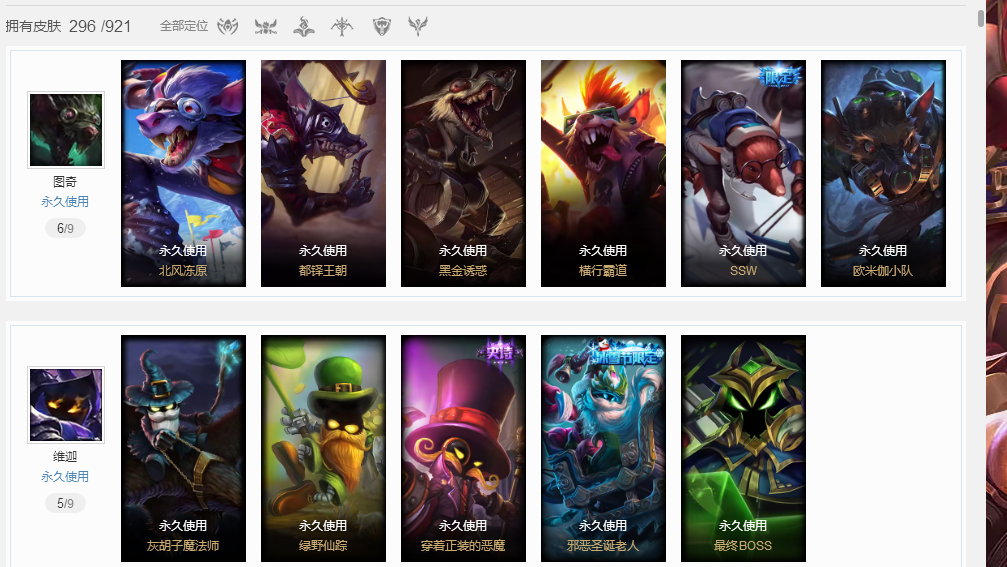Click the vertical scrollbar thumb
This screenshot has width=1007, height=567.
(981, 18)
